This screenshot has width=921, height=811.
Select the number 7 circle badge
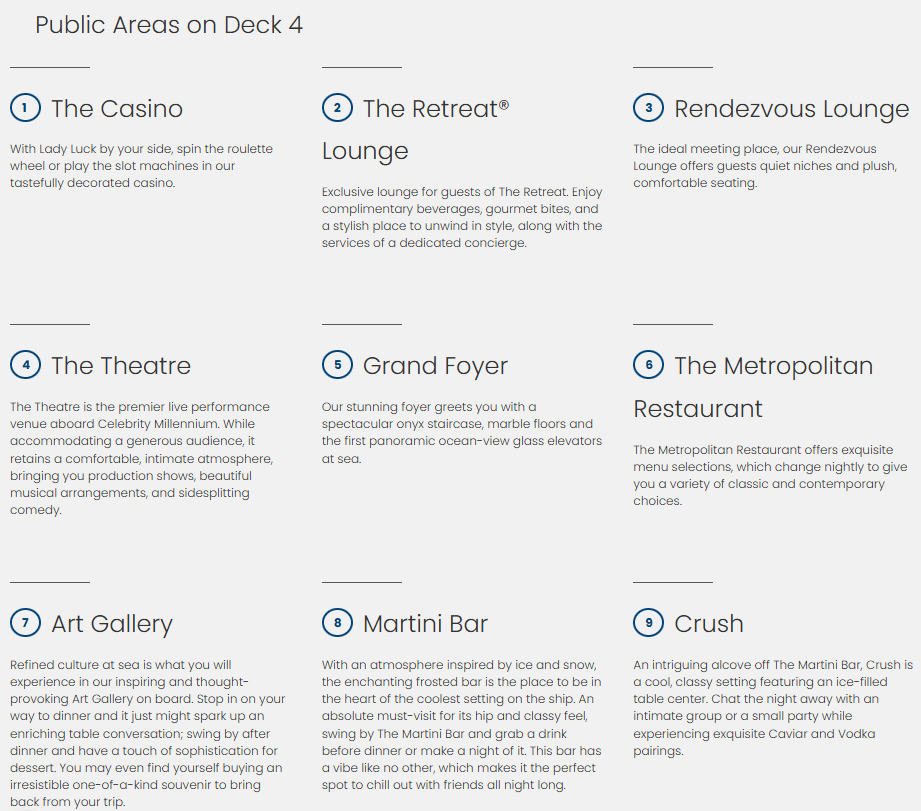click(25, 623)
